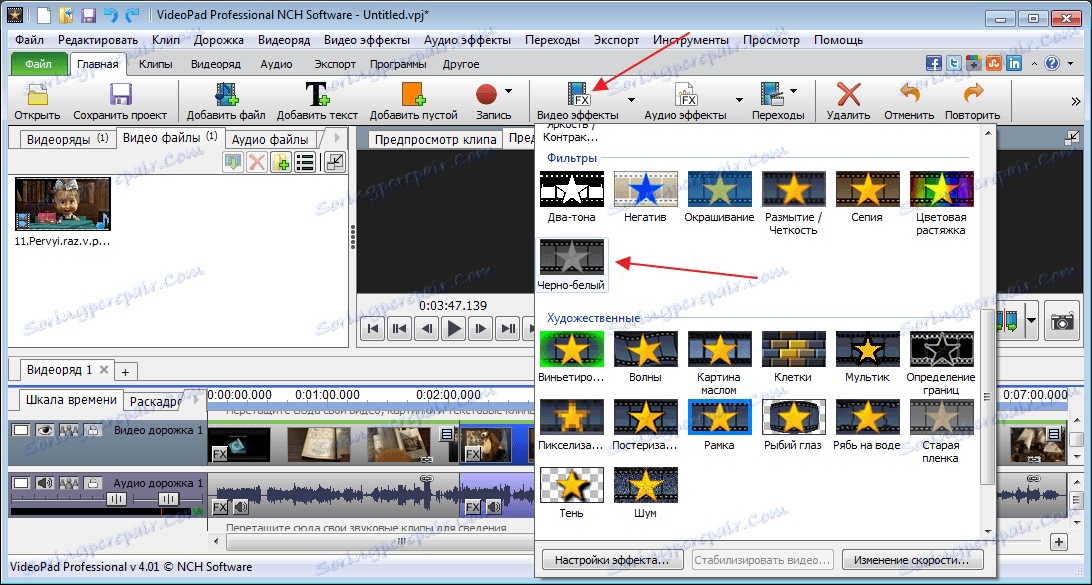1092x585 pixels.
Task: Open the Запись dropdown arrow
Action: [508, 91]
